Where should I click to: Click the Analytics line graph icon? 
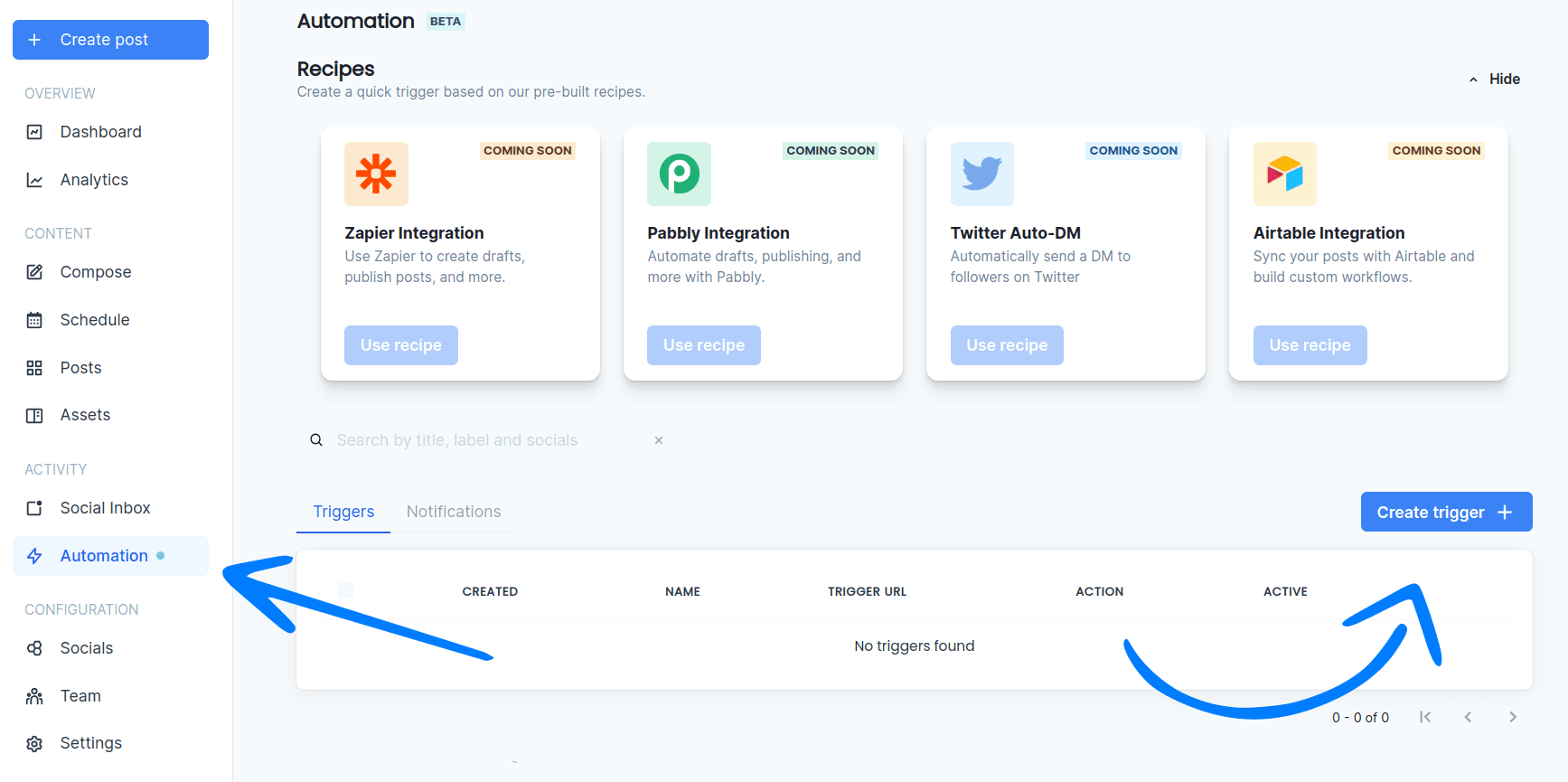pyautogui.click(x=34, y=180)
